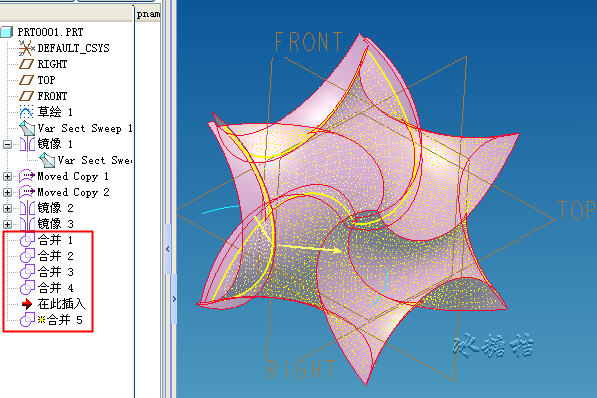Collapse the 镜像 1 tree node

(7, 144)
